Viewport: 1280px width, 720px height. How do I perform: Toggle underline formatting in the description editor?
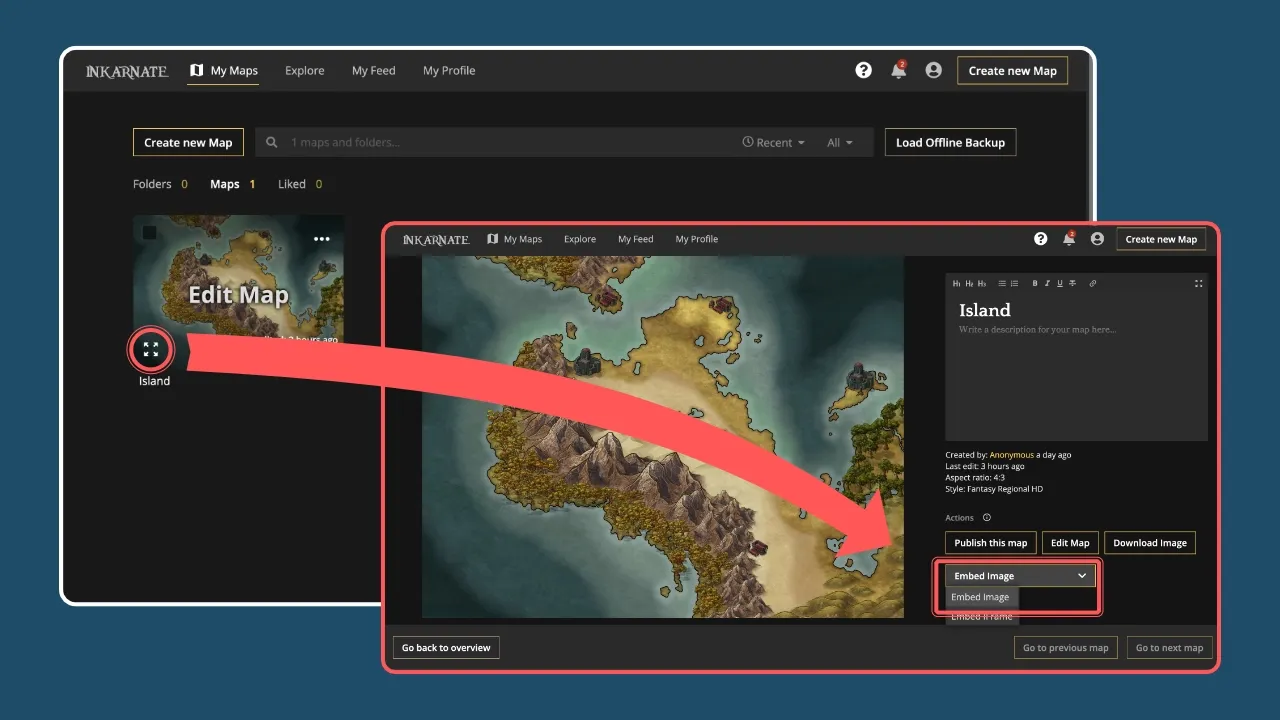[x=1059, y=284]
